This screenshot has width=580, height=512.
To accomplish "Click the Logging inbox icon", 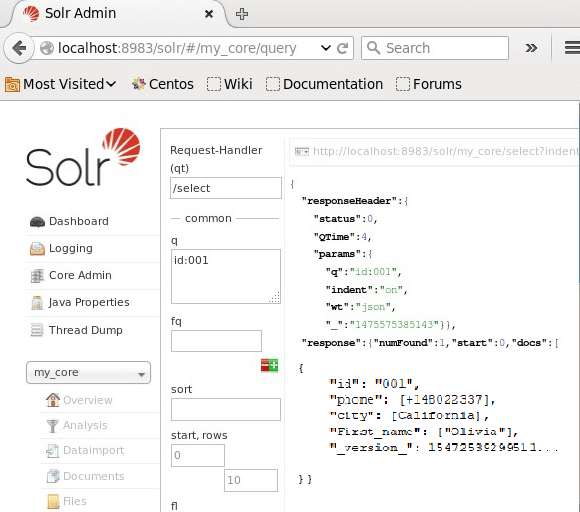I will 37,249.
